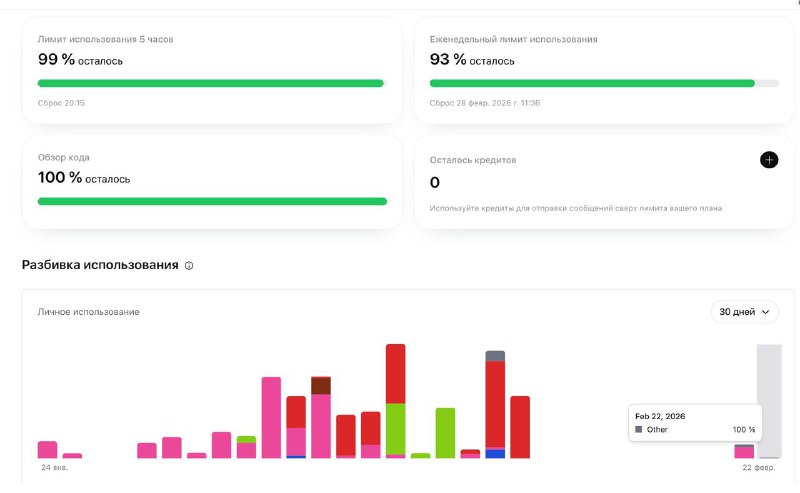This screenshot has height=493, width=800.
Task: Click the Личное использование chart label
Action: (x=89, y=312)
